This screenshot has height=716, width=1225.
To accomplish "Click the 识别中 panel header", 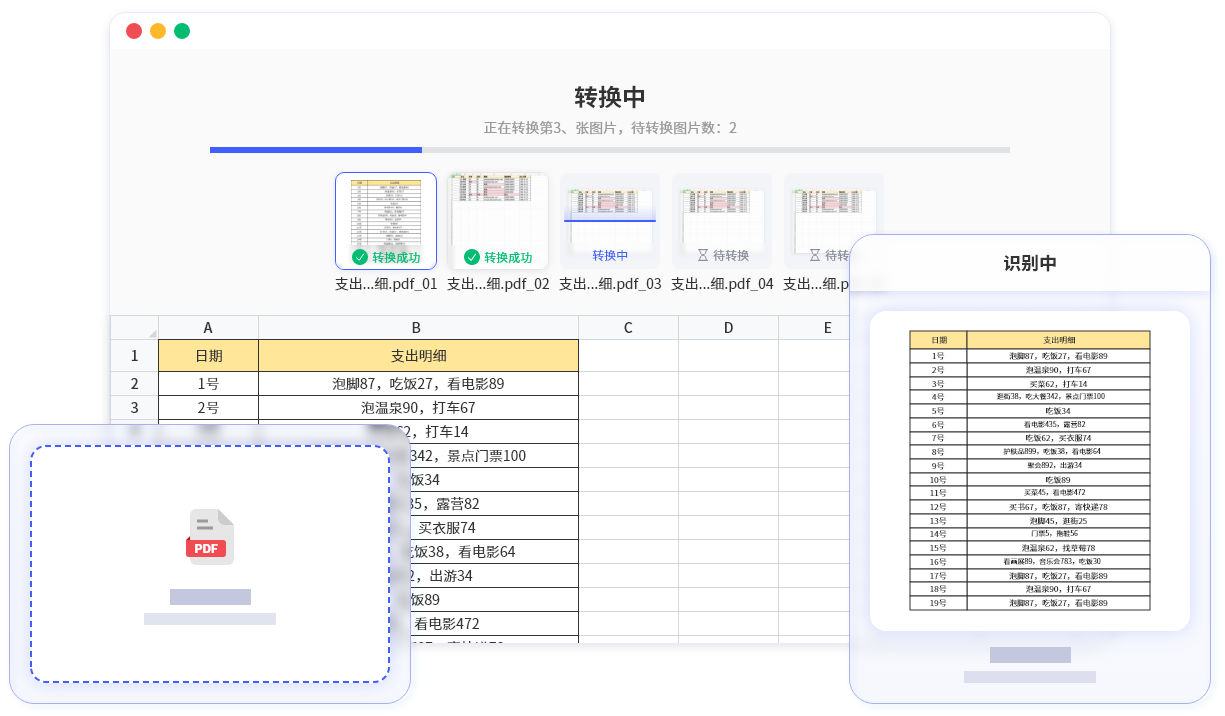I will 1031,263.
